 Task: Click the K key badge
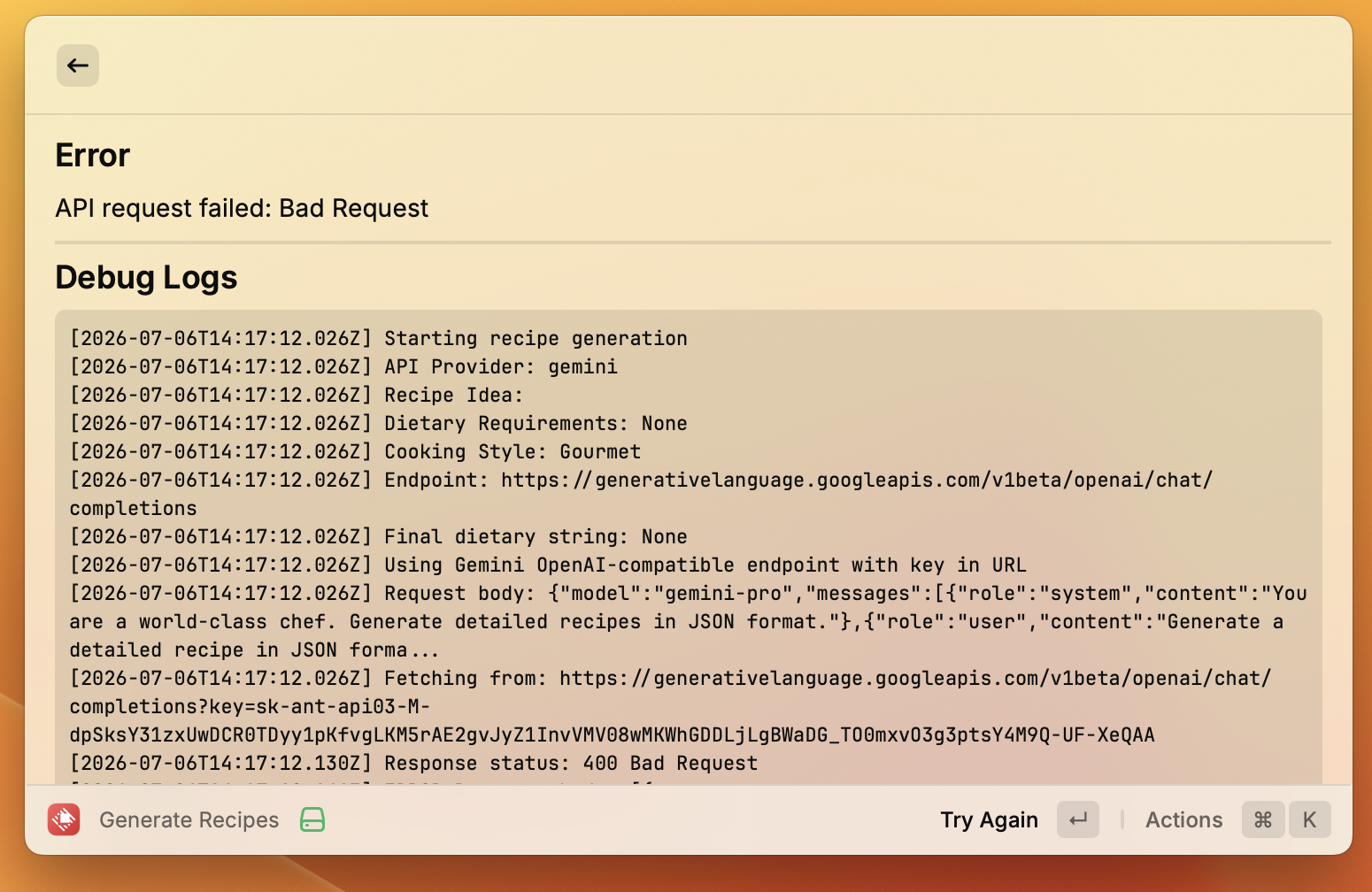1310,820
